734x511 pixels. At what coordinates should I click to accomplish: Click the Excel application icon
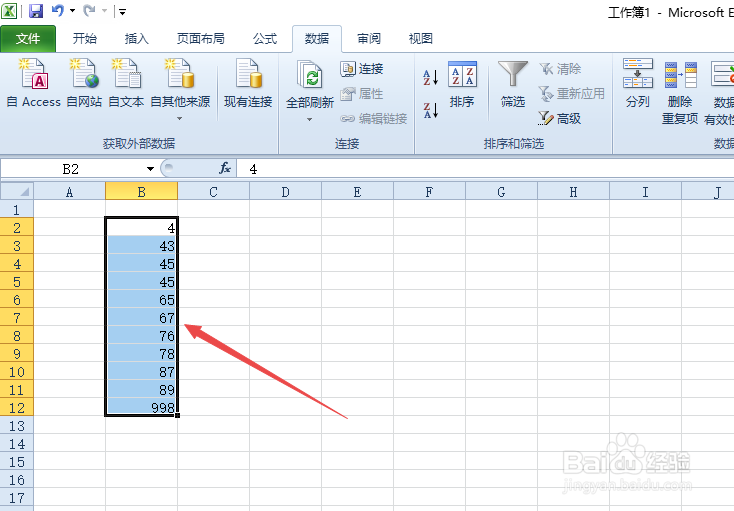(9, 11)
